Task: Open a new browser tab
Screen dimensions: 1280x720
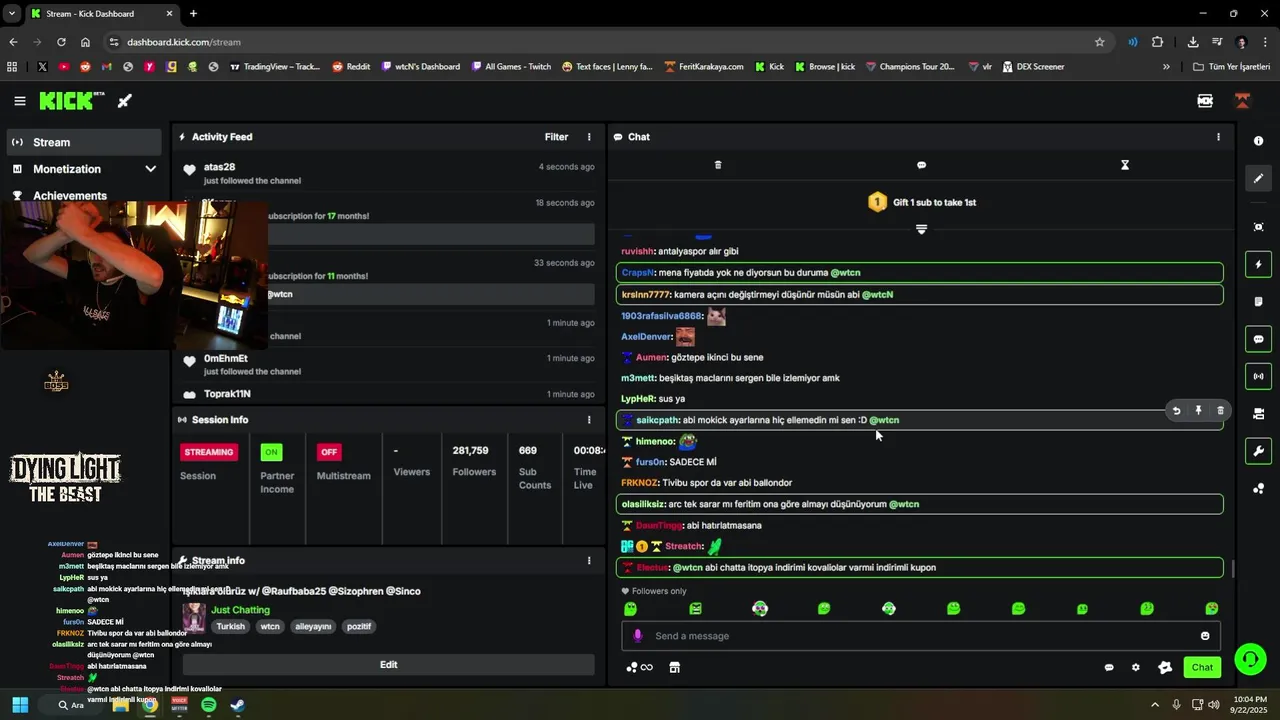Action: coord(193,14)
